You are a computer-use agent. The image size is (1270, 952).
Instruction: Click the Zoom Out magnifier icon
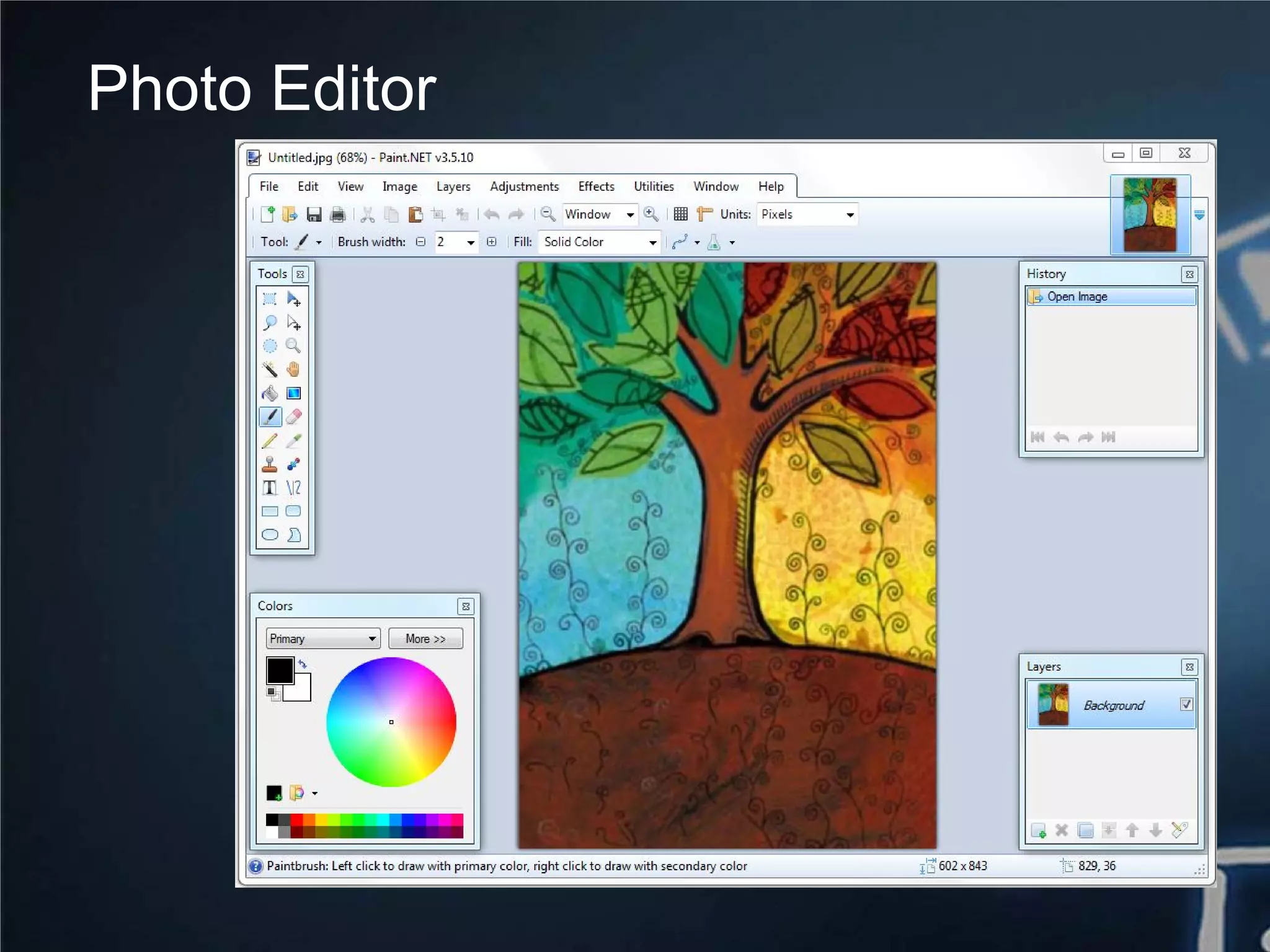coord(548,214)
